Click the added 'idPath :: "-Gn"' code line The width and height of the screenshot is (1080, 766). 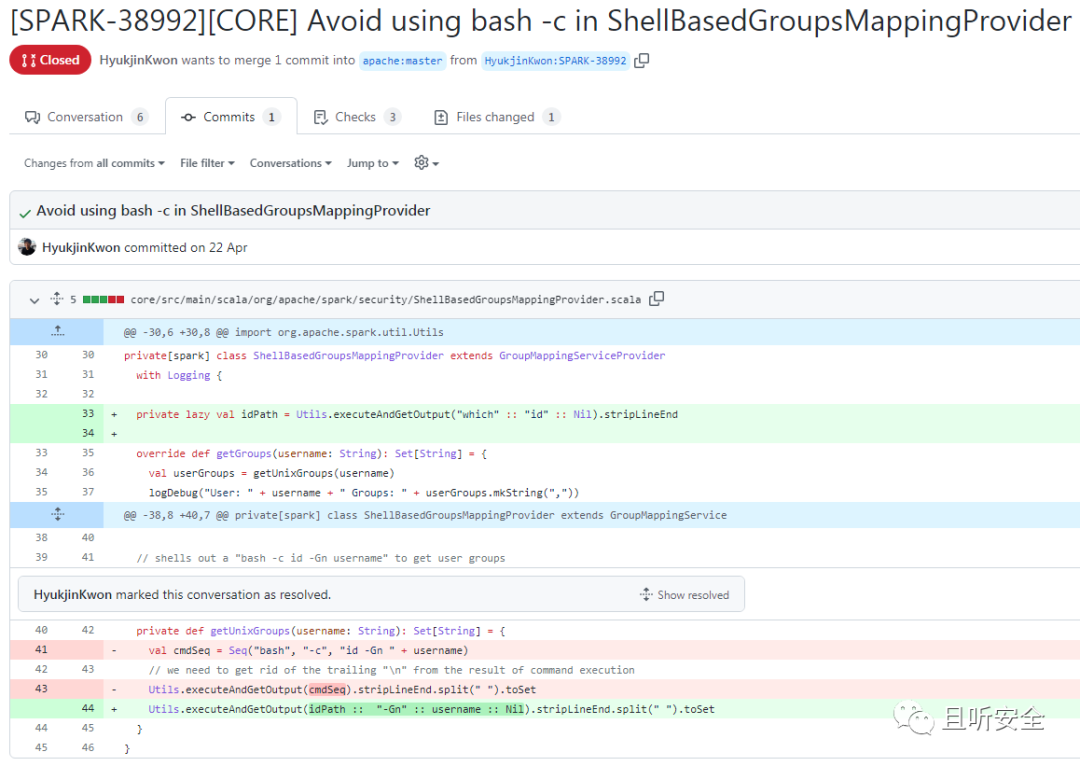[431, 709]
